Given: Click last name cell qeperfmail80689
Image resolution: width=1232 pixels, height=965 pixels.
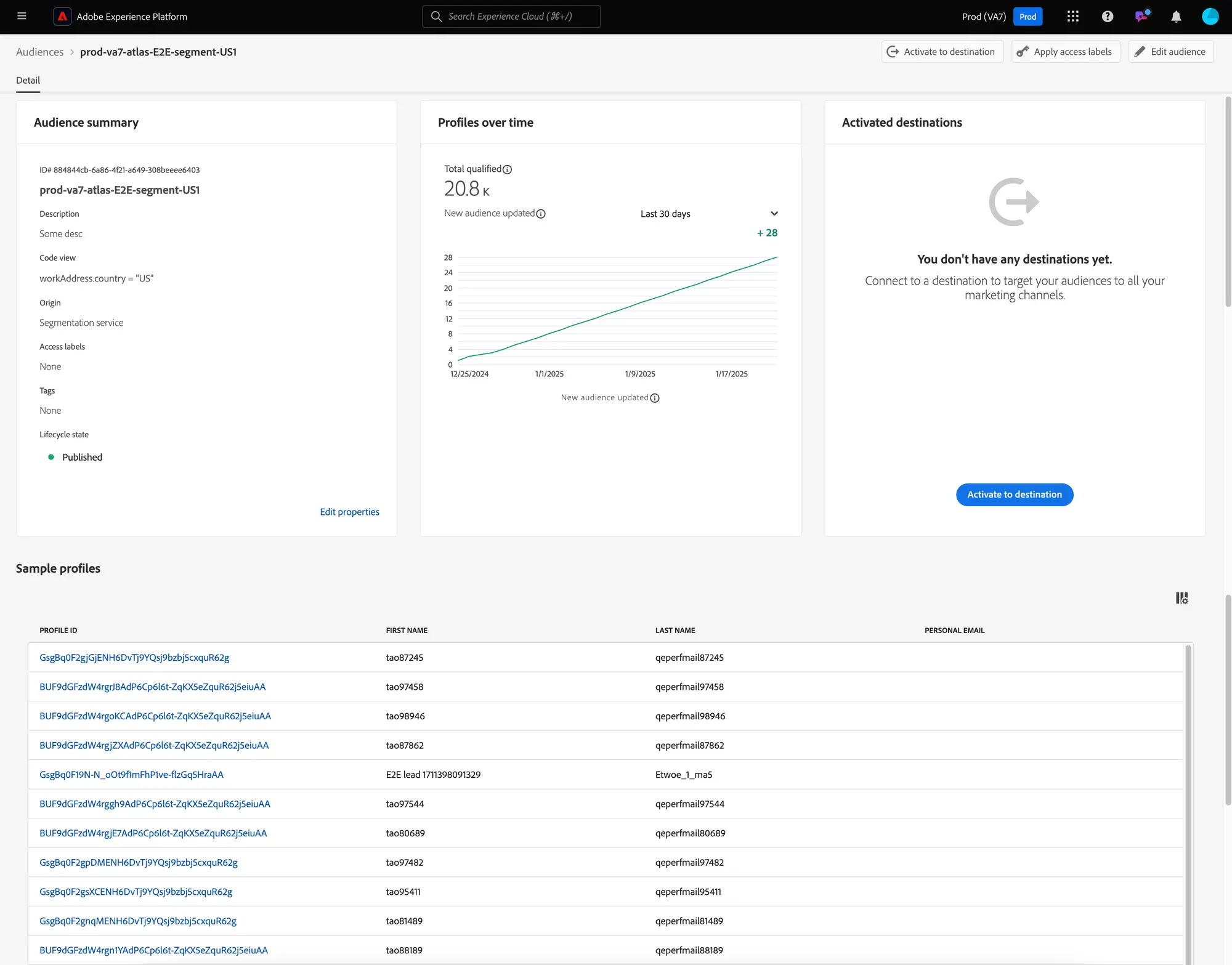Looking at the screenshot, I should tap(690, 833).
